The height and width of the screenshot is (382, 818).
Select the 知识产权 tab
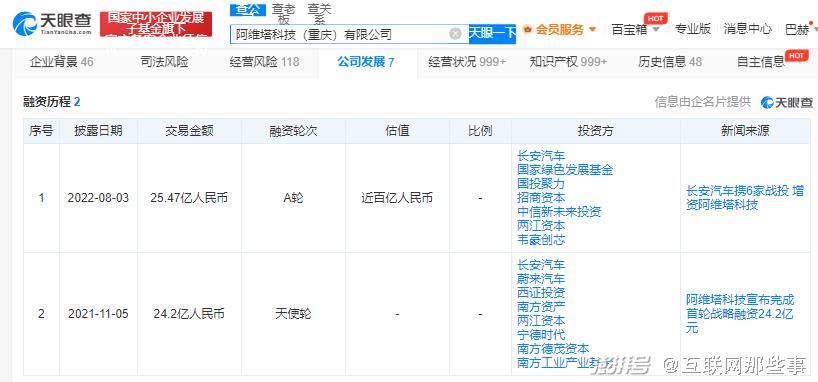click(568, 62)
